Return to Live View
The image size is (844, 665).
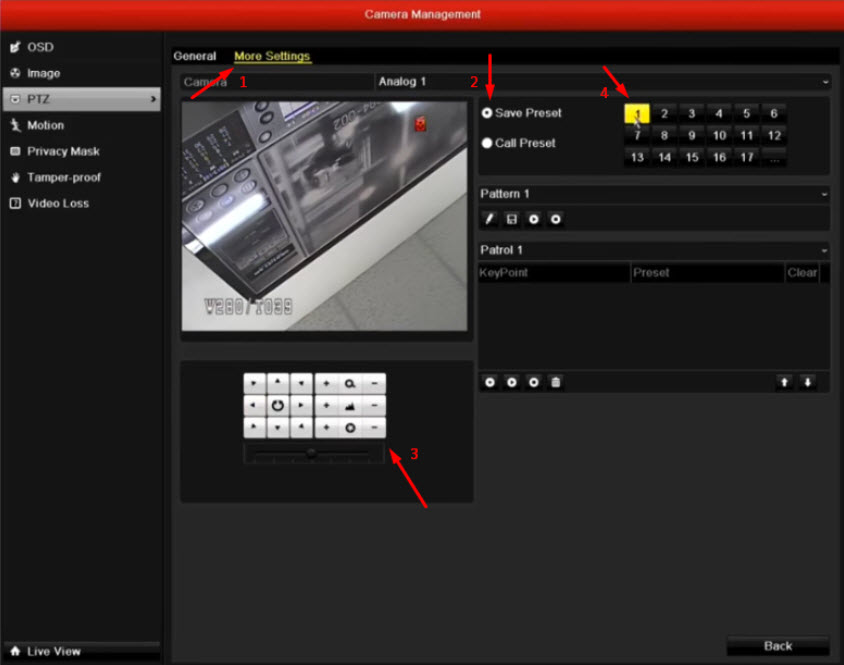point(53,651)
